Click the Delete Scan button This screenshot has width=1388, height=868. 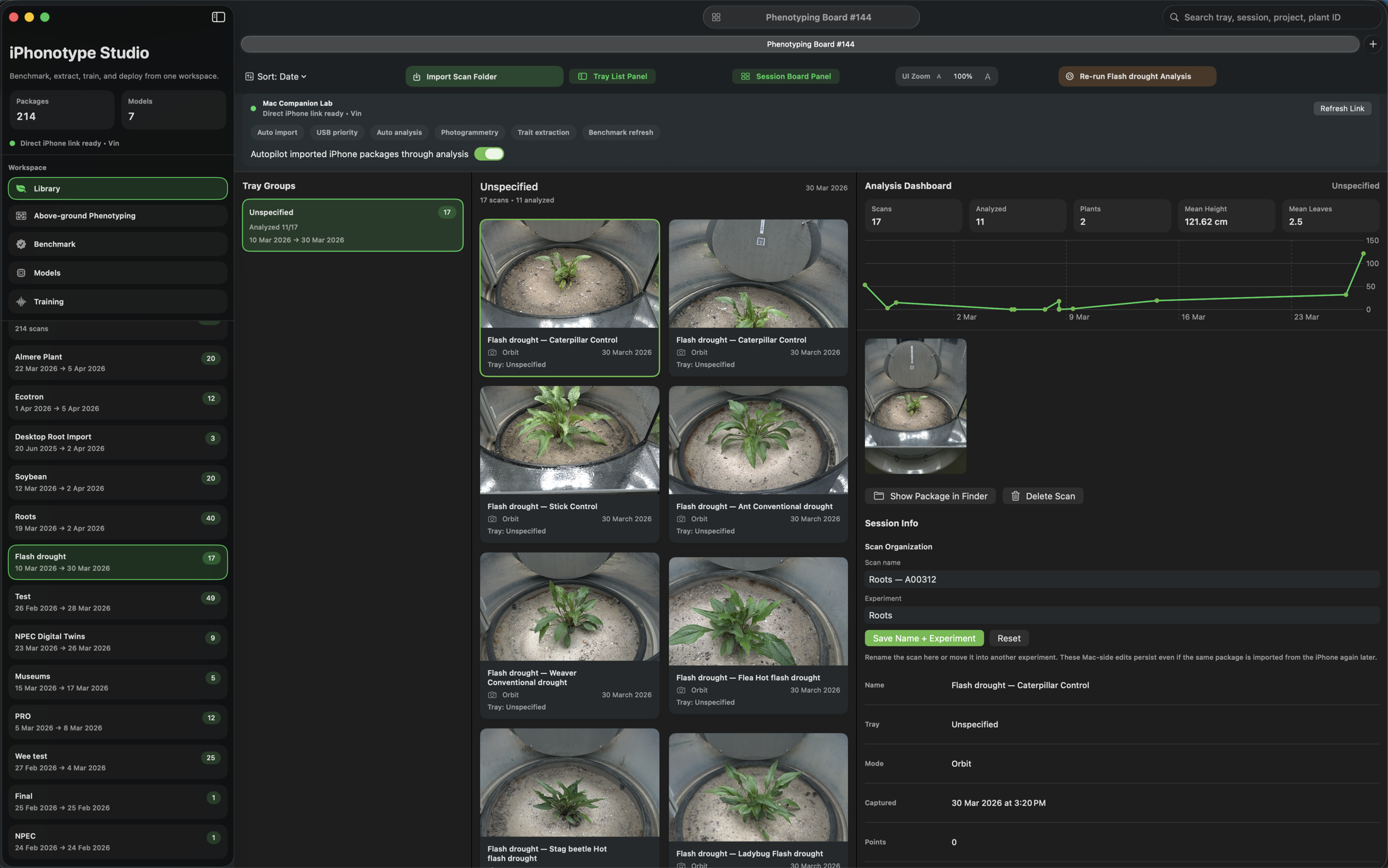coord(1043,496)
